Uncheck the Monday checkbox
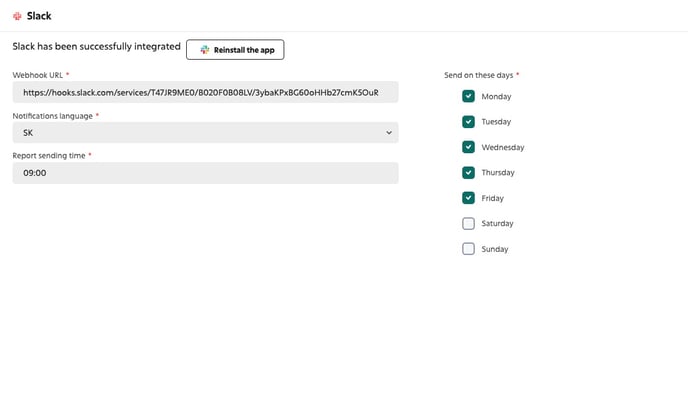 coord(468,96)
